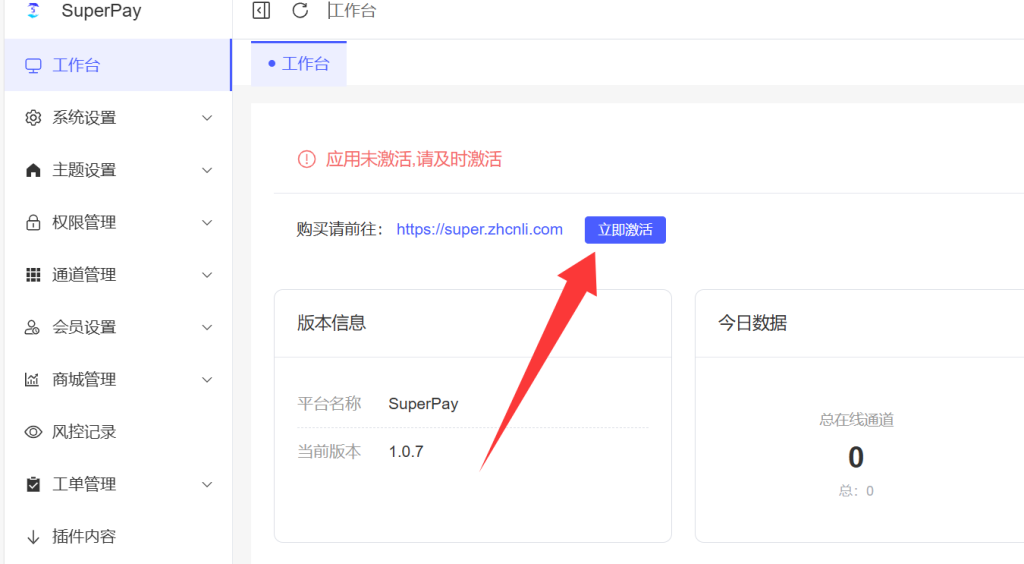Click the 商城管理 chart icon
Screen dimensions: 1024x564
[x=33, y=380]
